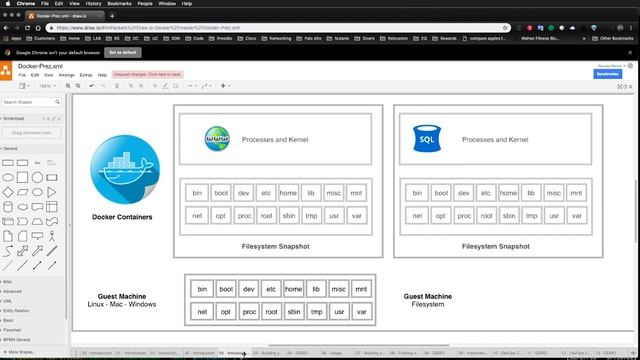
Task: Open the Networking bookmarks folder
Action: coord(276,38)
